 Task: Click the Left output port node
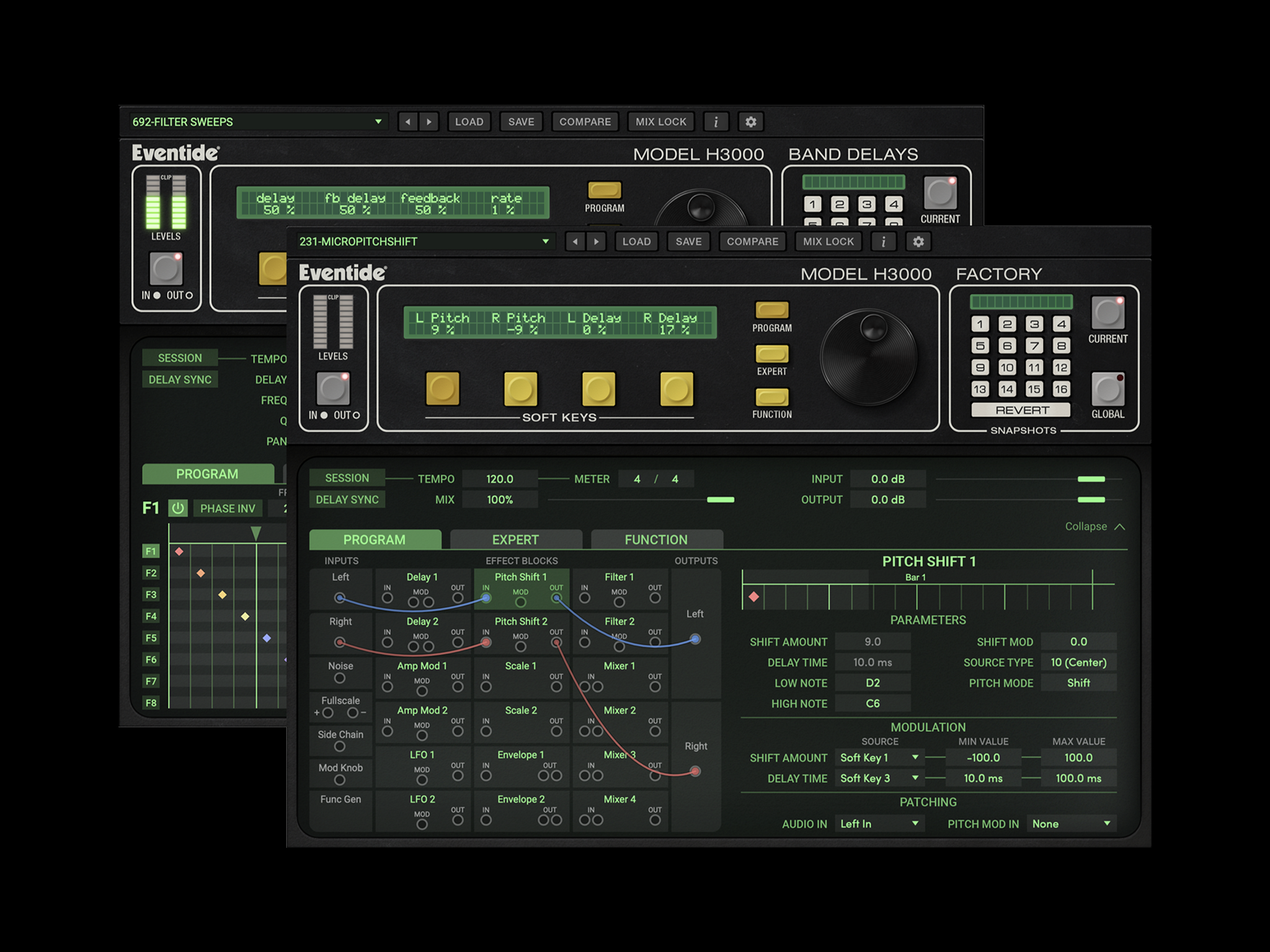695,638
